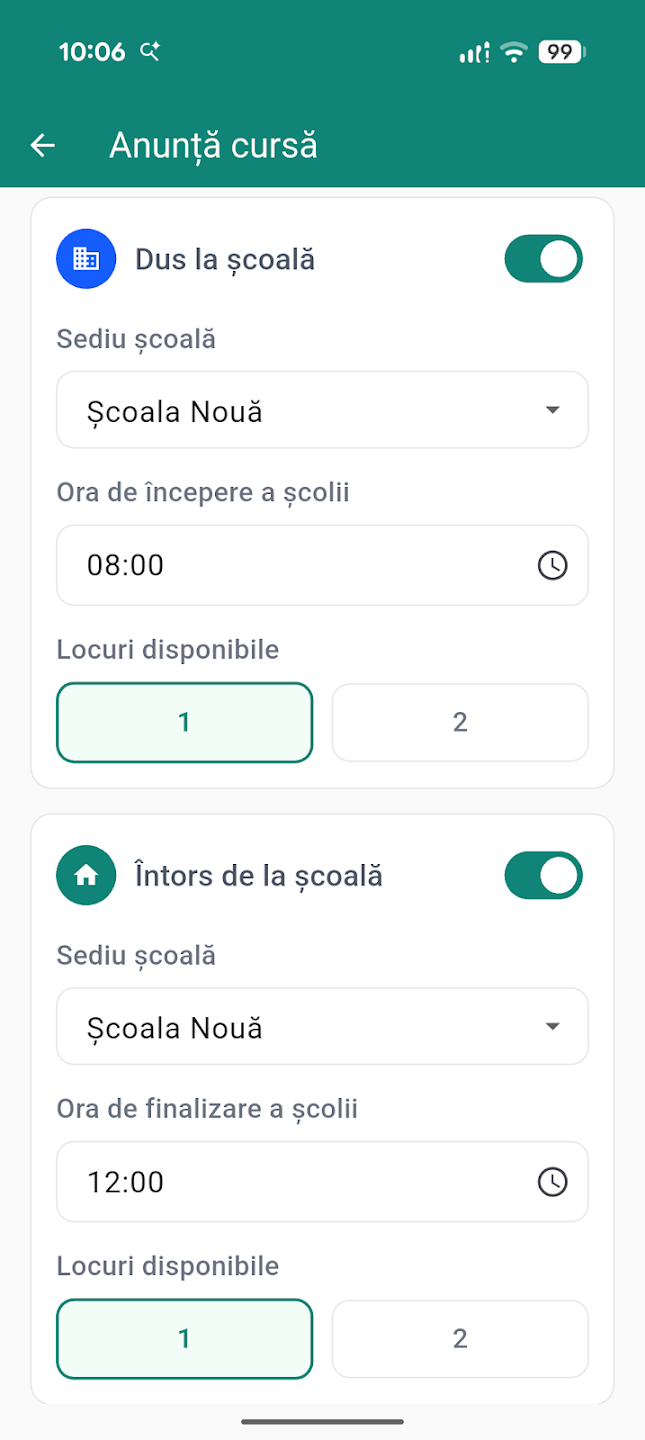645x1440 pixels.
Task: Tap the battery indicator in the status bar
Action: click(561, 53)
